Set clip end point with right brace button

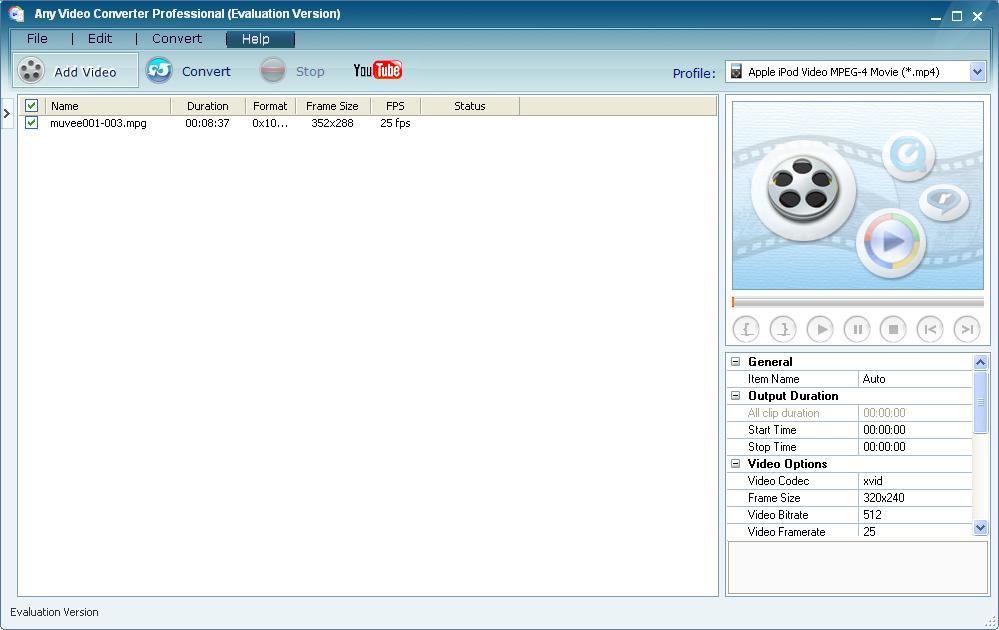coord(783,329)
